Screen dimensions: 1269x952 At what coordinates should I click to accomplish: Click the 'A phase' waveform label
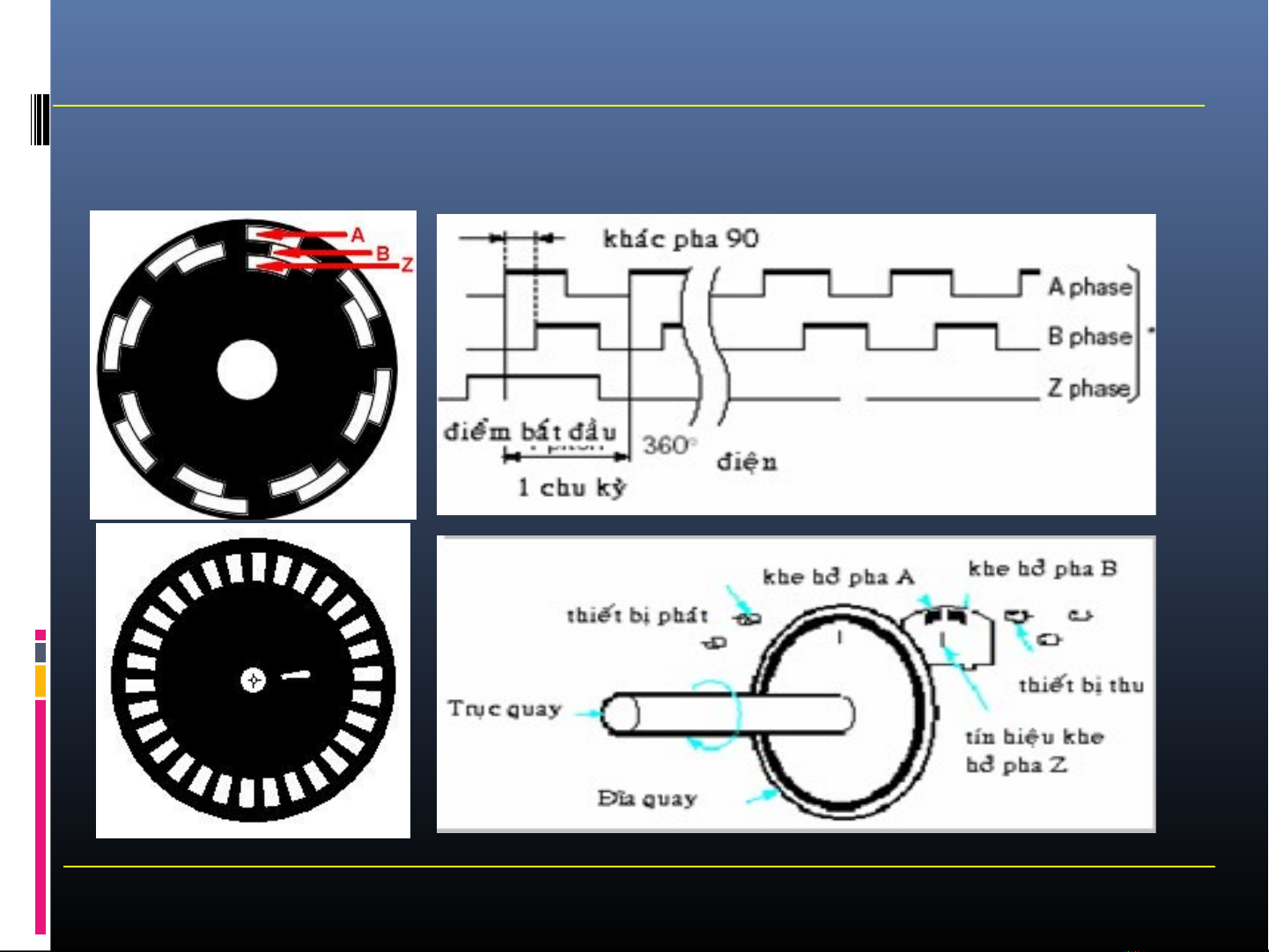(1089, 287)
